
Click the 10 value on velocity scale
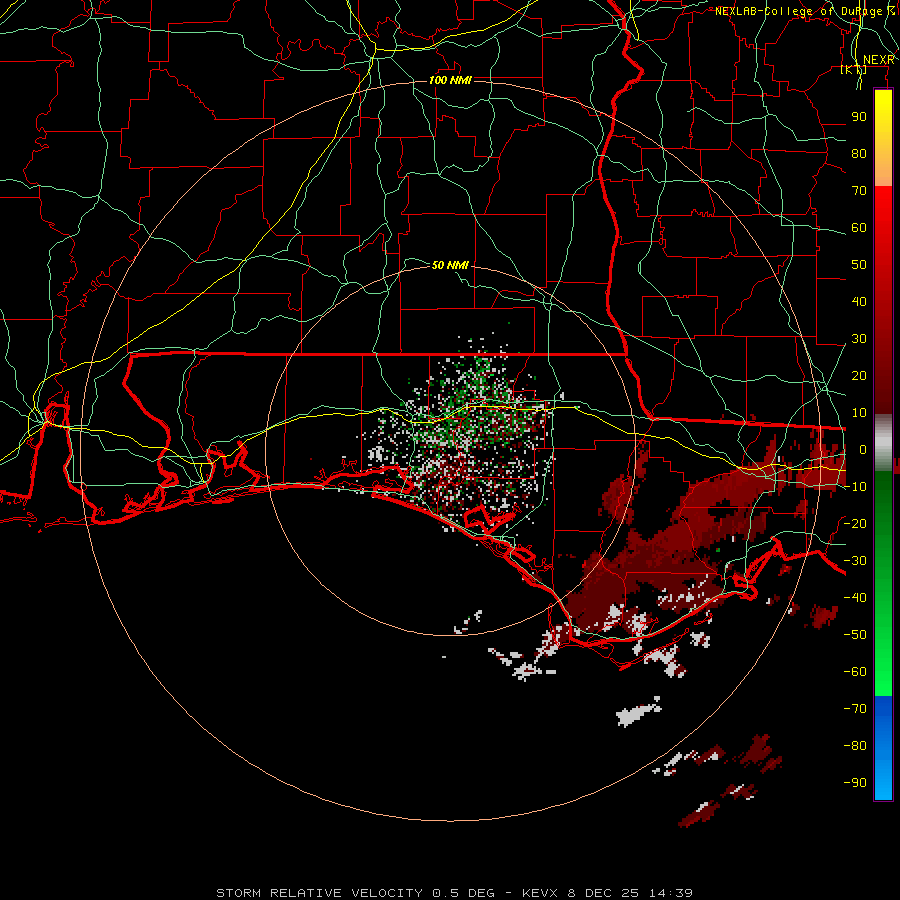[859, 413]
